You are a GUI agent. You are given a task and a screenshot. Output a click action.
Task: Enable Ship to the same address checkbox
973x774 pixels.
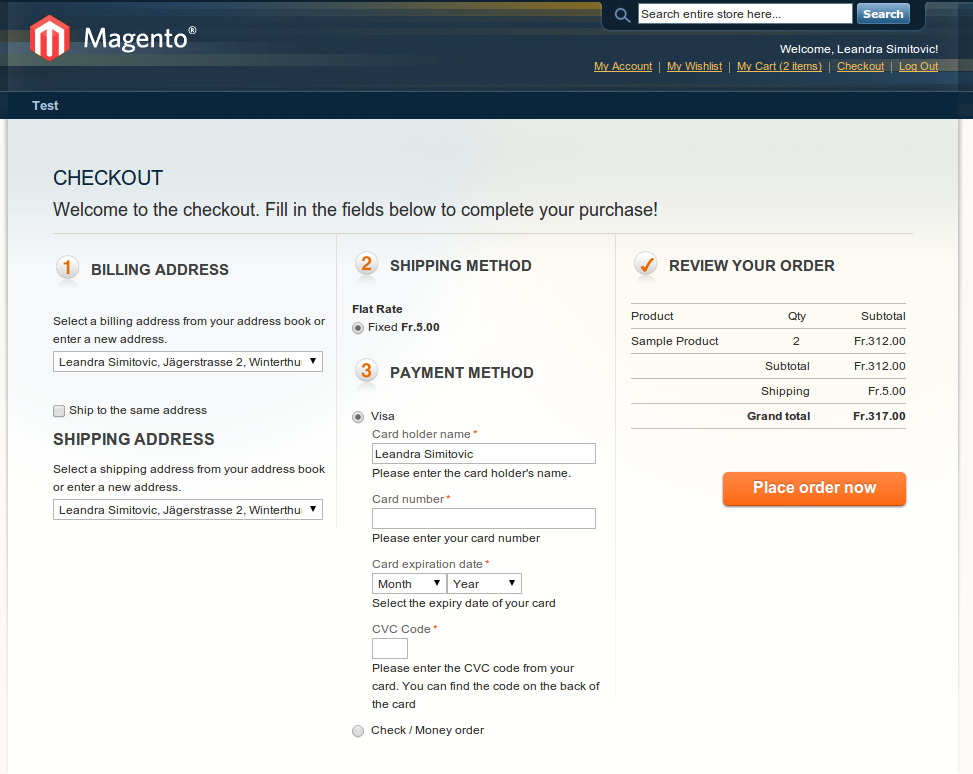click(x=59, y=411)
